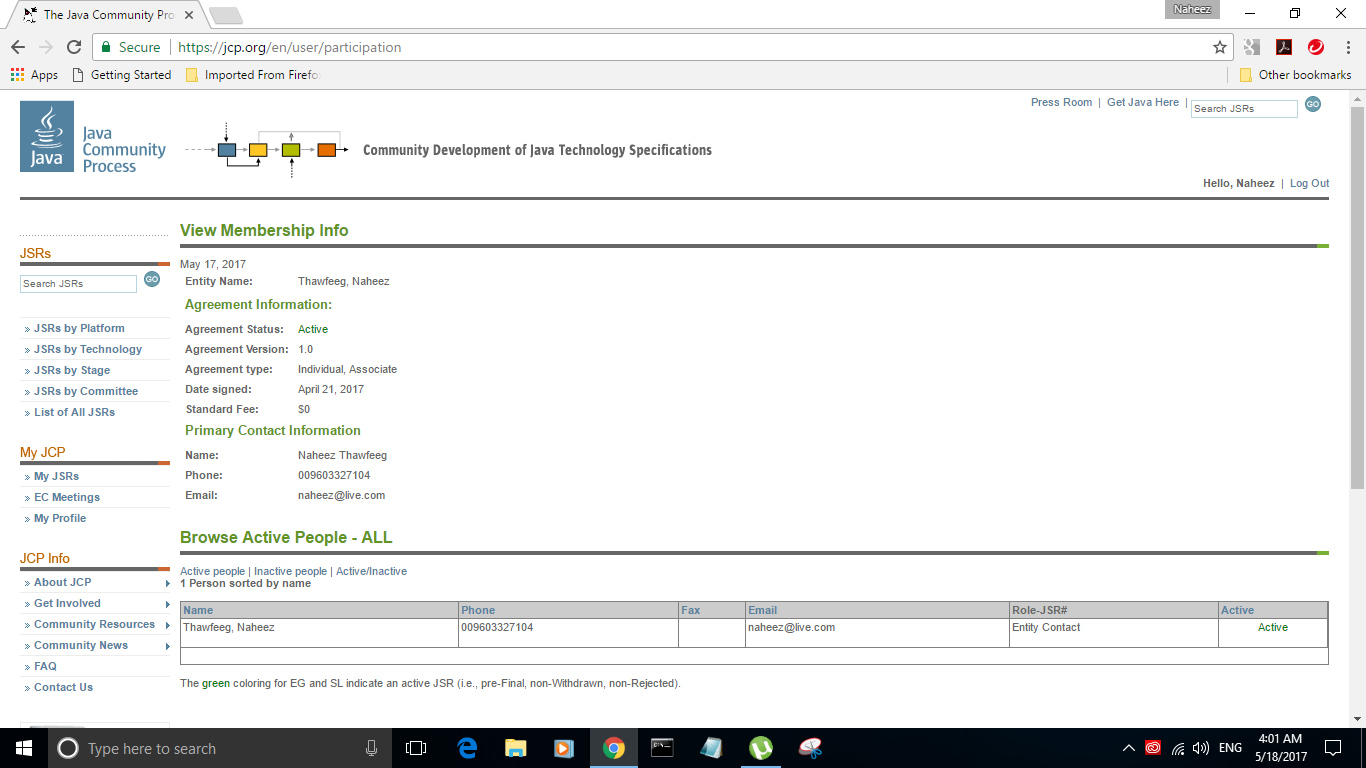Filter by Active people
1366x768 pixels.
(x=212, y=570)
